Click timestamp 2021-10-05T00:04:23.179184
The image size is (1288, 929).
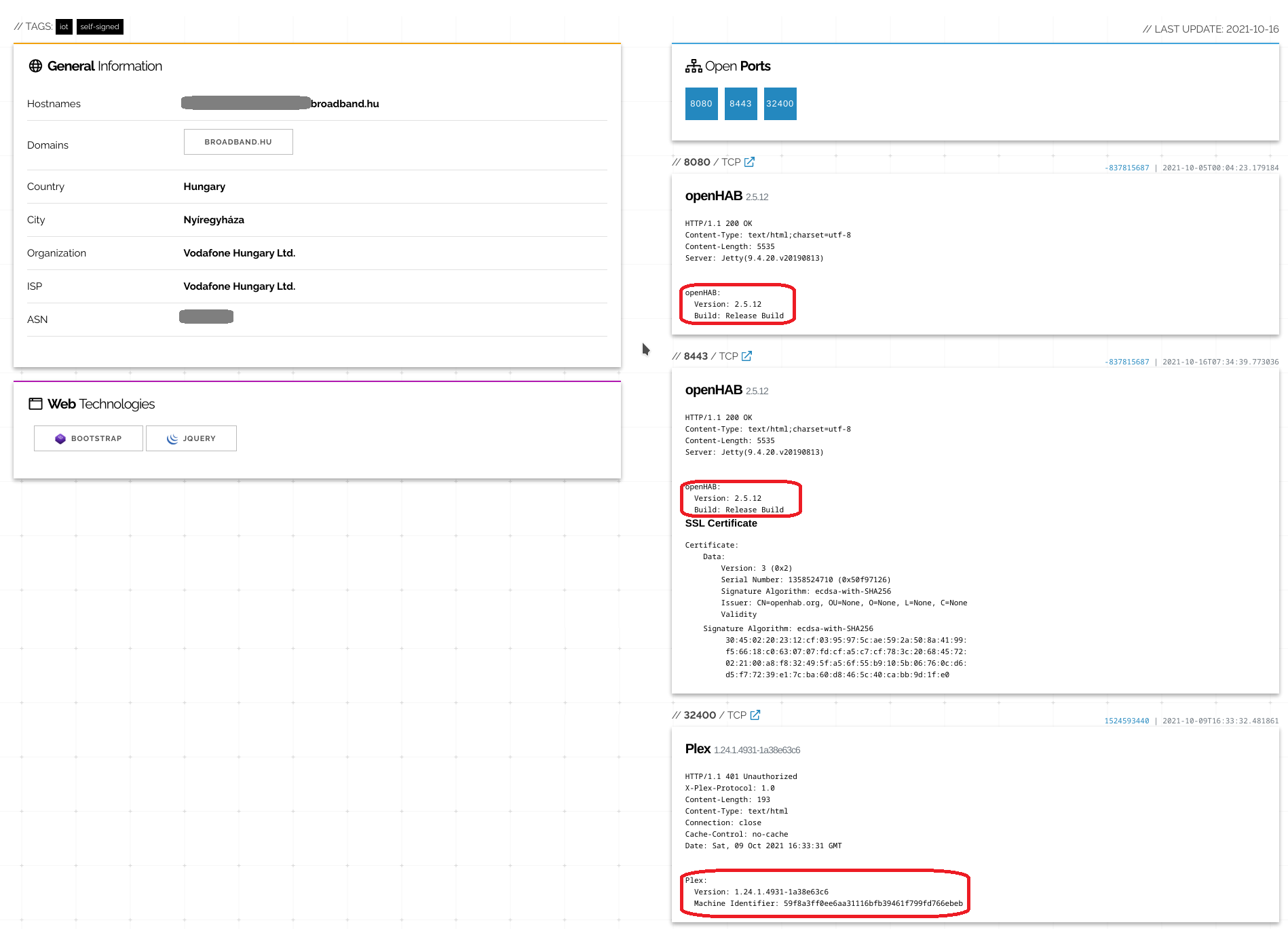tap(1220, 168)
